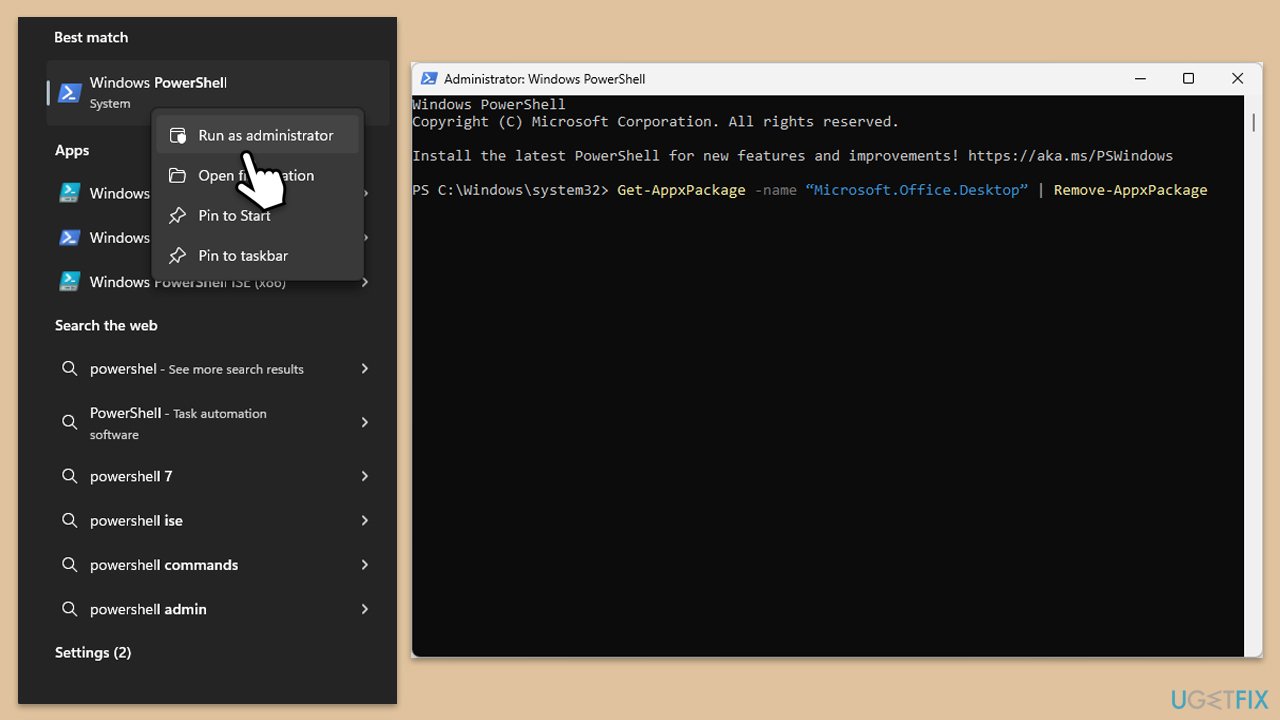Click the Run as administrator shield icon
Image resolution: width=1280 pixels, height=720 pixels.
pos(177,135)
